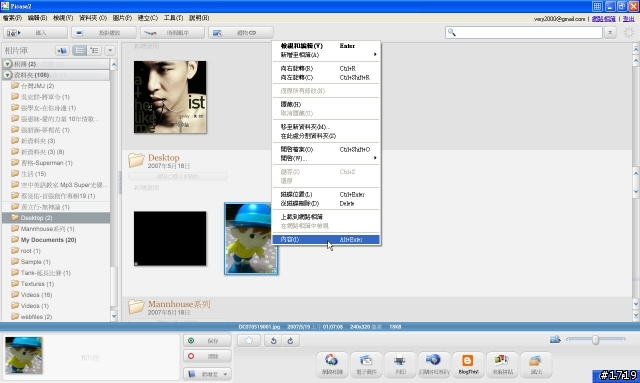Click the email envelope icon button
The image size is (640, 383).
pyautogui.click(x=366, y=364)
